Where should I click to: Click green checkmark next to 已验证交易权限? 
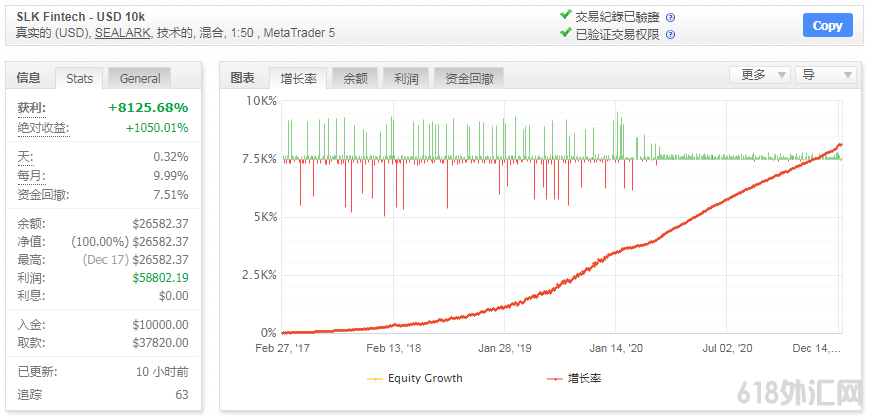click(x=566, y=33)
